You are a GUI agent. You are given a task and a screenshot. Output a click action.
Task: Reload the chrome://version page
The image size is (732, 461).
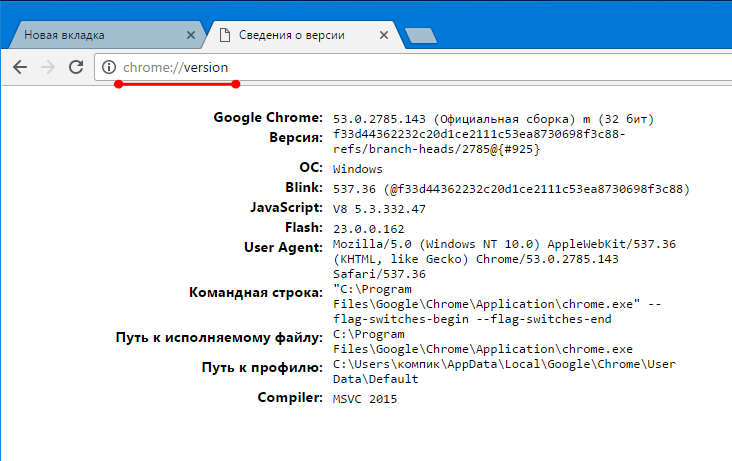[76, 67]
